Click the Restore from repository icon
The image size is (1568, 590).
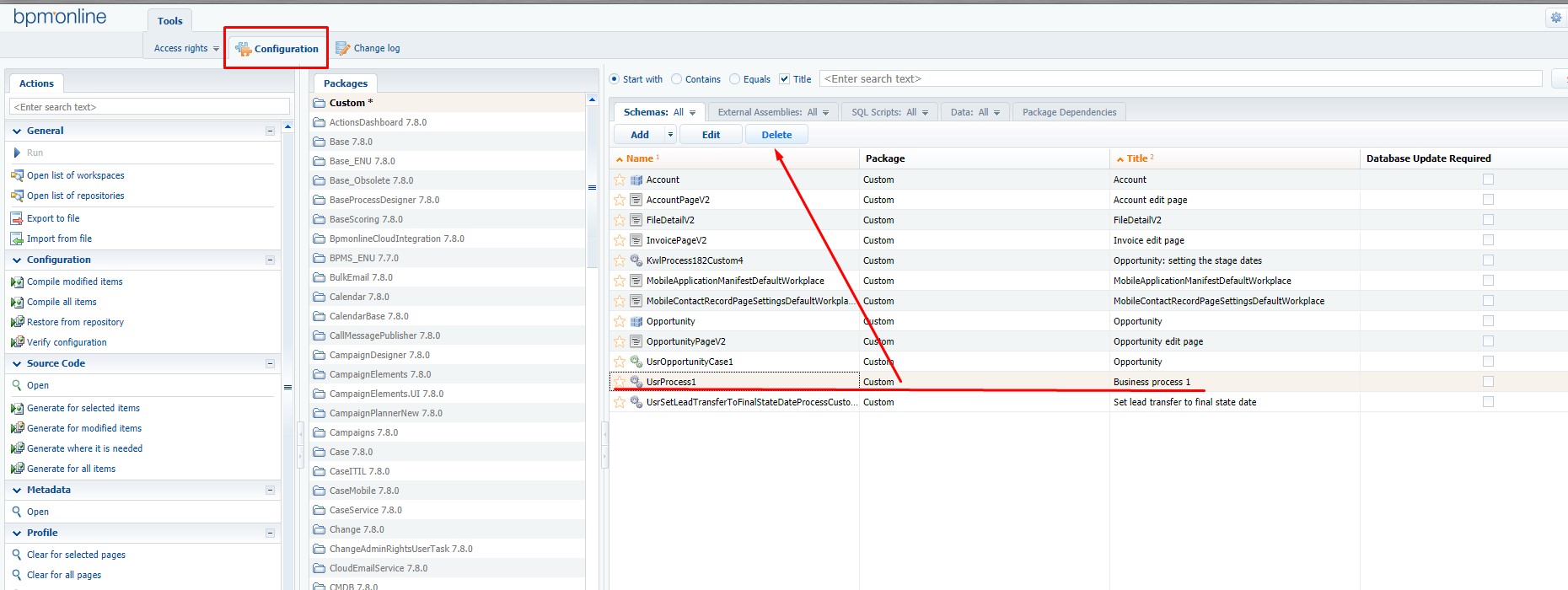(x=17, y=322)
